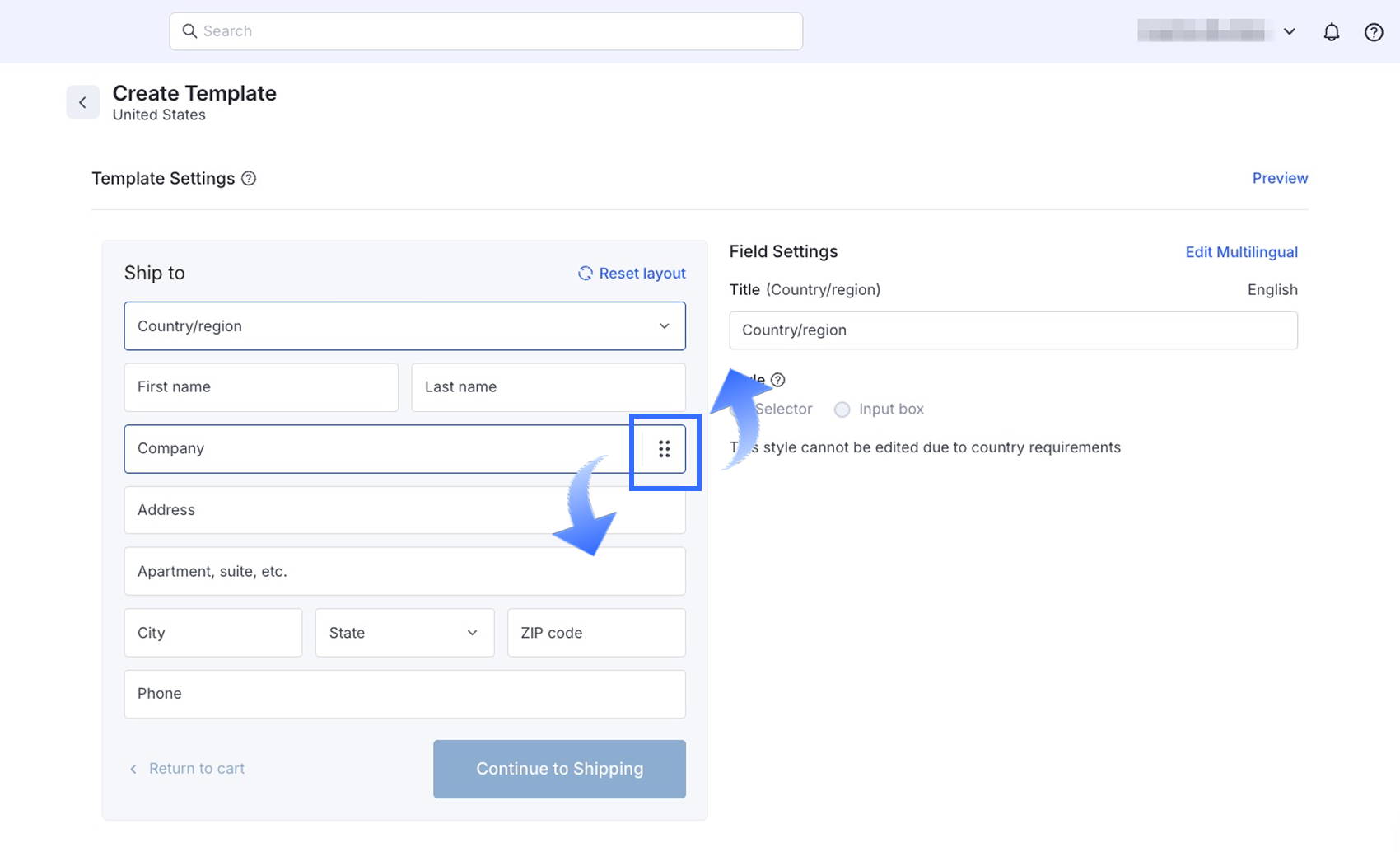Click the Reset layout refresh icon

[585, 274]
